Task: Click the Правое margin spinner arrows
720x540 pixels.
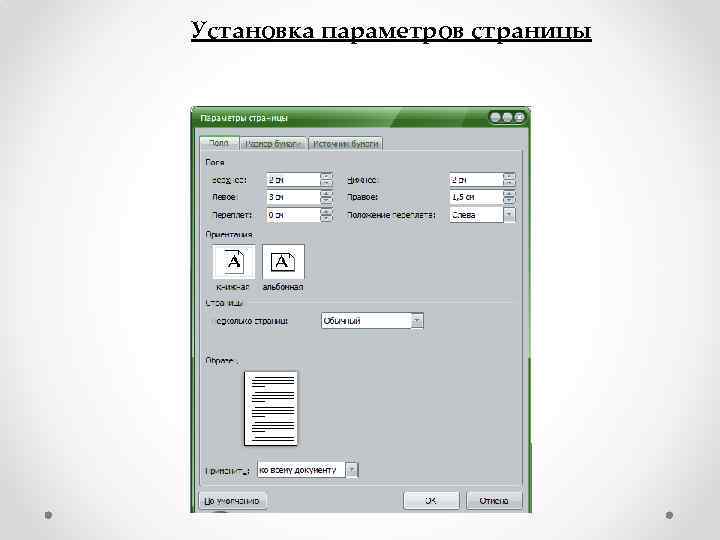Action: coord(509,197)
